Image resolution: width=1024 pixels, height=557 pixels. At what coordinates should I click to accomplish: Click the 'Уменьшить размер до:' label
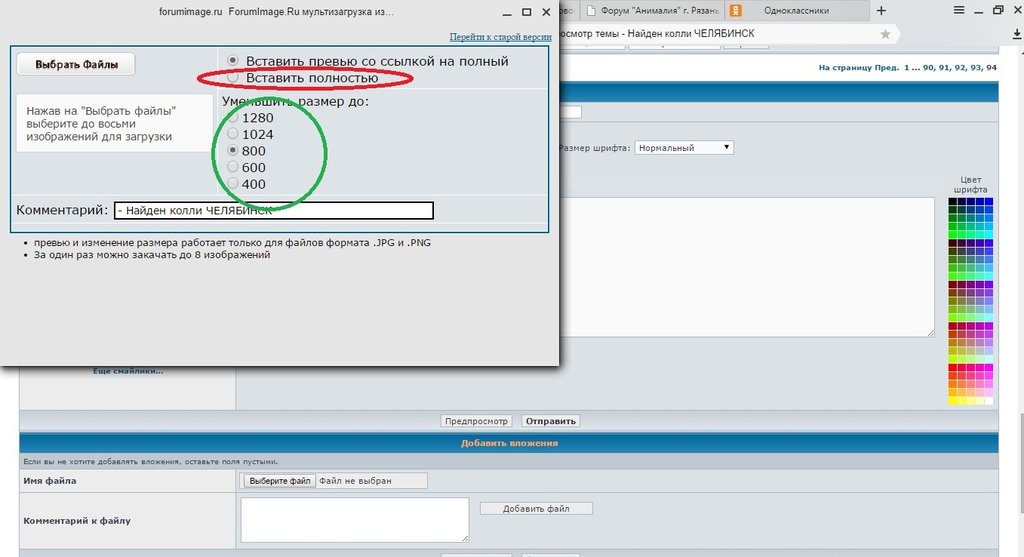tap(295, 101)
